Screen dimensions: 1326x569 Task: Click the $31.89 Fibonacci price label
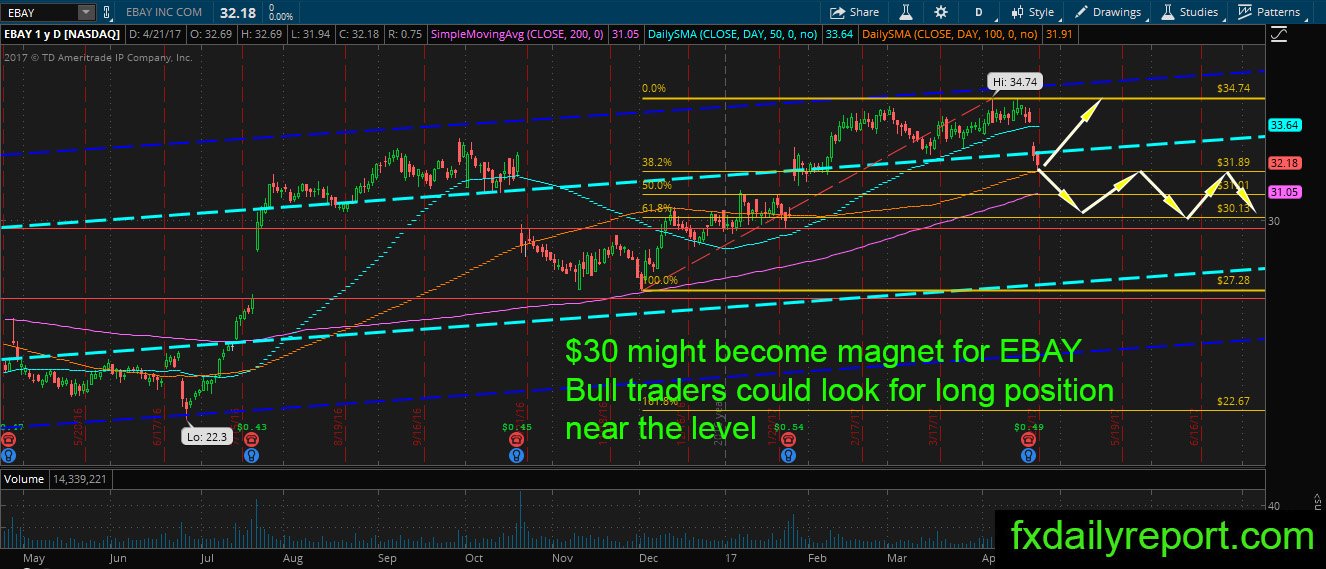click(1234, 162)
